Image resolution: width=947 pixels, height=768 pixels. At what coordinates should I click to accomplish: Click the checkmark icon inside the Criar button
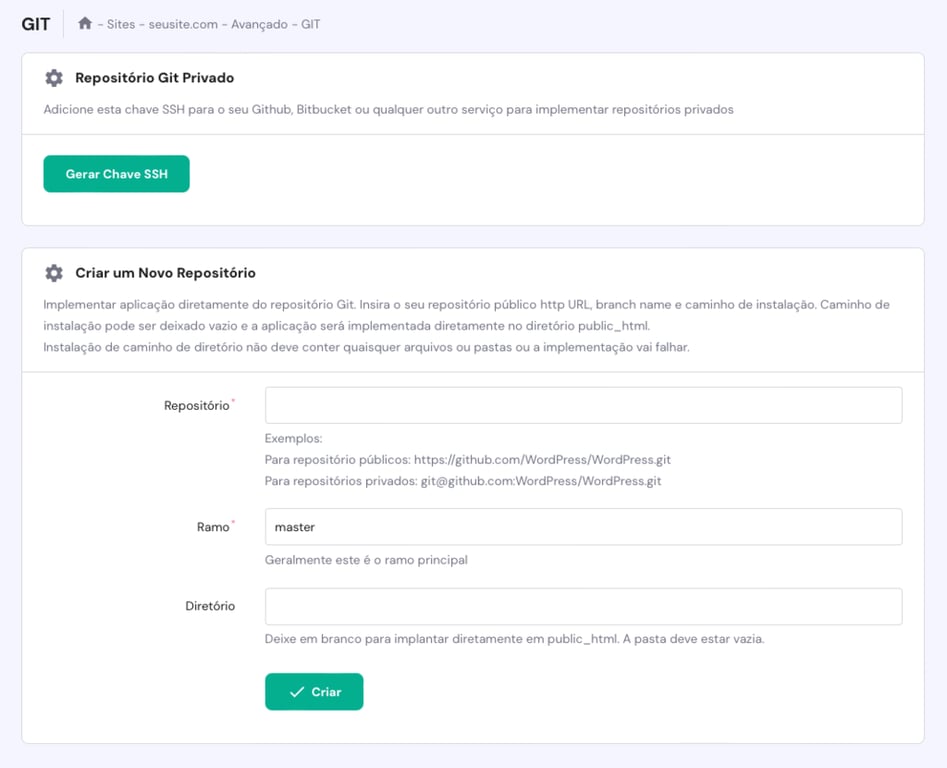pyautogui.click(x=297, y=691)
